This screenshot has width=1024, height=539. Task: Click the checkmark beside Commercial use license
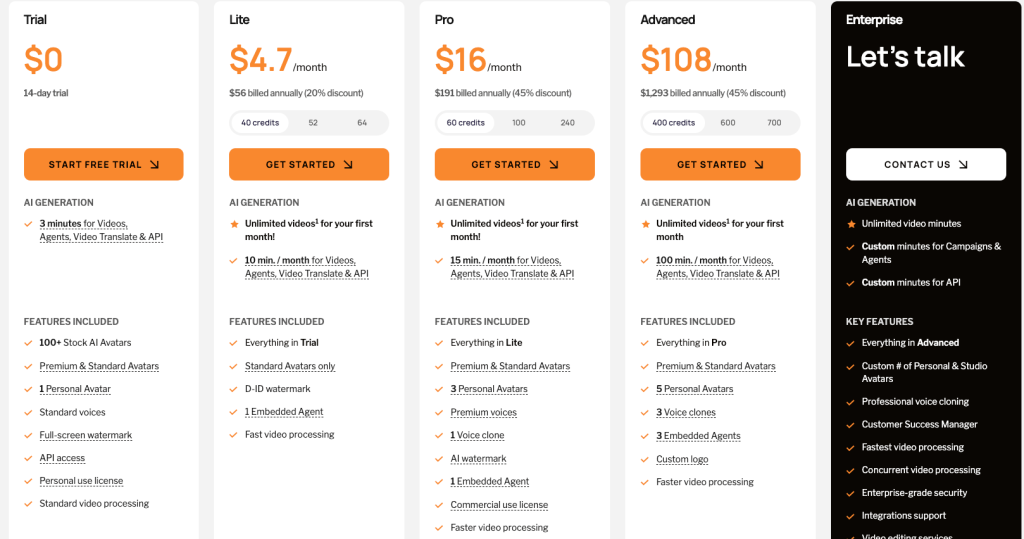pos(439,505)
